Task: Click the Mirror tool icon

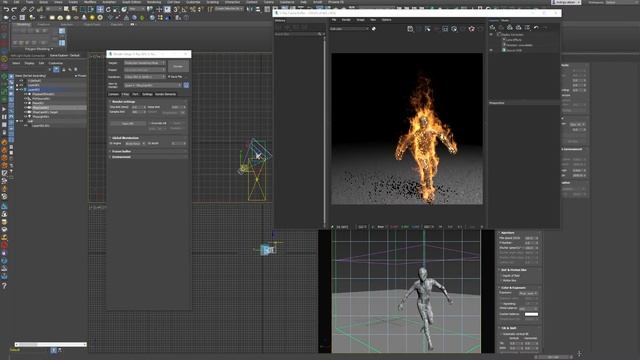Action: [x=250, y=9]
